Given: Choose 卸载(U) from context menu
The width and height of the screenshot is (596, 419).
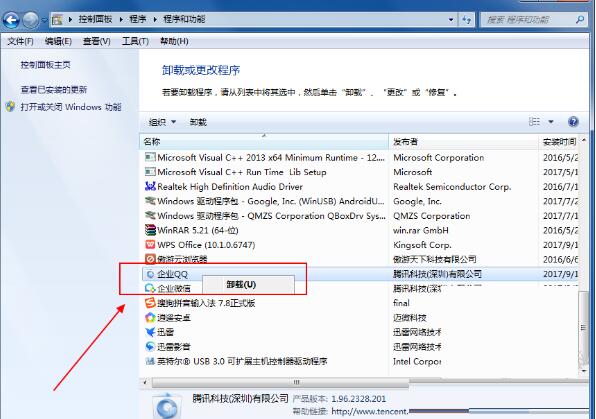Looking at the screenshot, I should tap(248, 284).
